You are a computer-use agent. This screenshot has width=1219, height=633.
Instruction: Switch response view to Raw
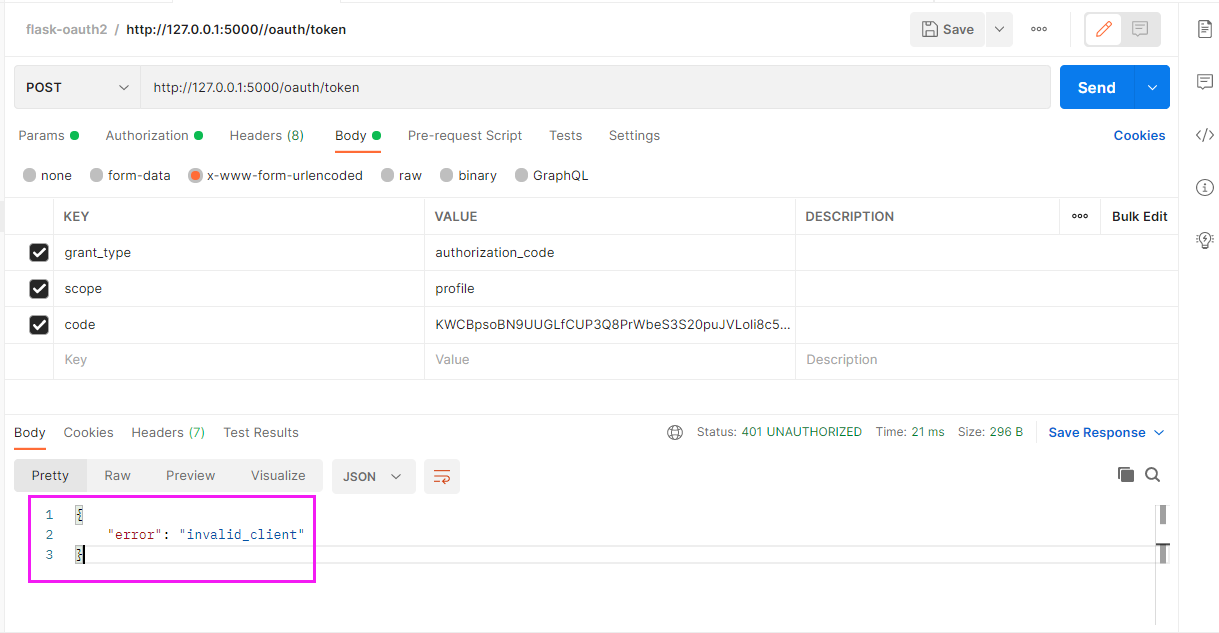coord(118,475)
